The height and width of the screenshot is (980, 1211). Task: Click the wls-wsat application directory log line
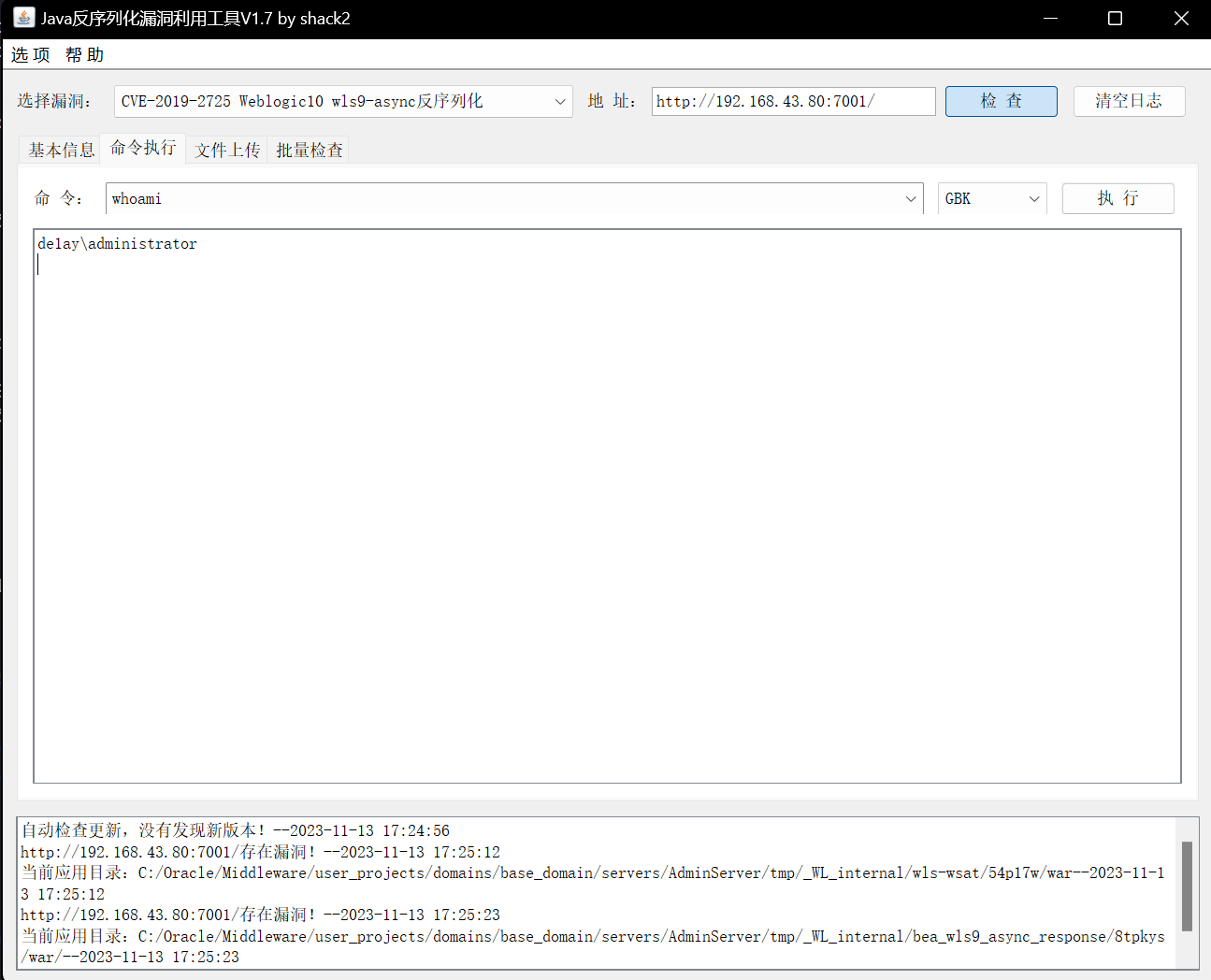pyautogui.click(x=593, y=883)
